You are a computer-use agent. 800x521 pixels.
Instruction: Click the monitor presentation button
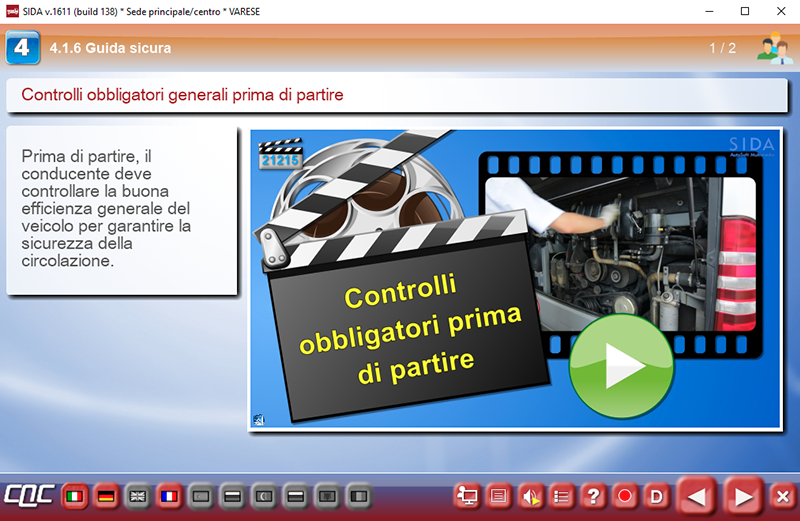467,496
